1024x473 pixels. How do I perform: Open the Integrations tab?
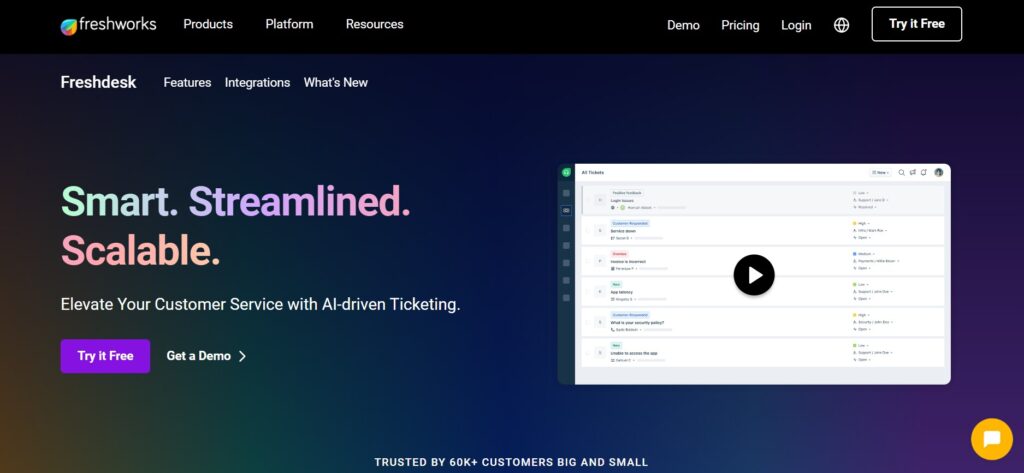click(257, 82)
